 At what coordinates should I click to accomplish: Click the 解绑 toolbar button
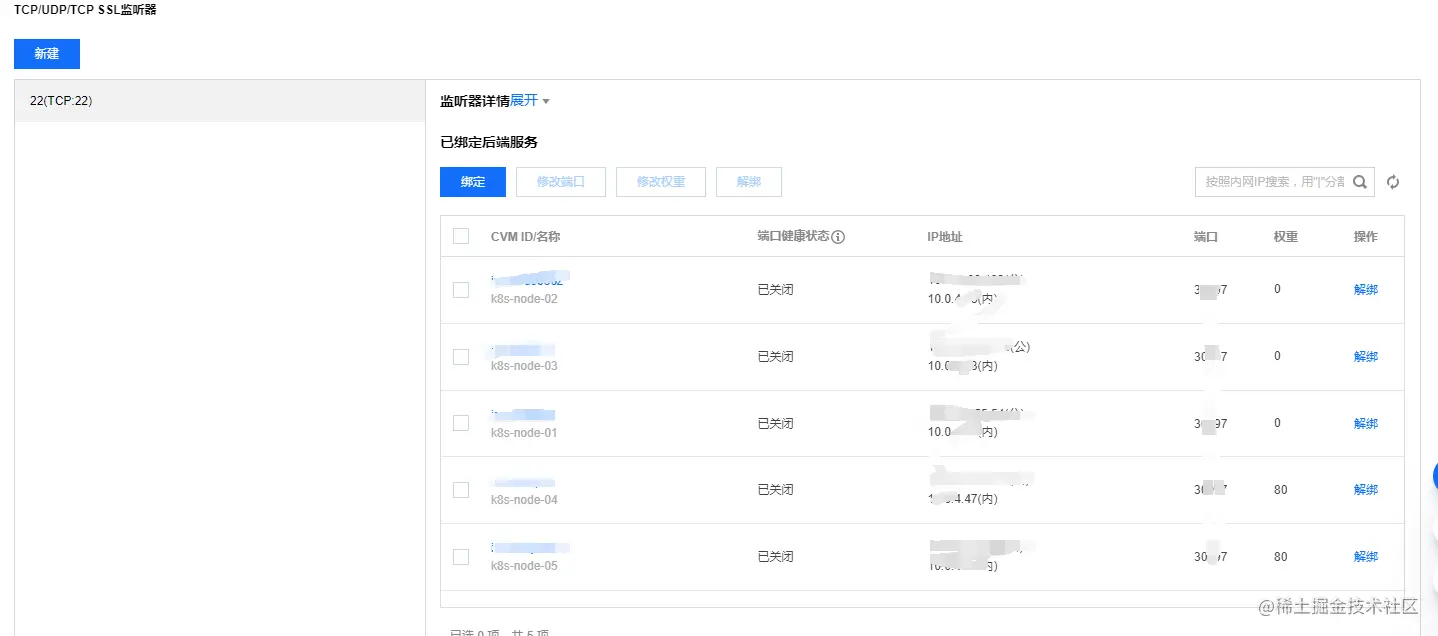point(749,182)
